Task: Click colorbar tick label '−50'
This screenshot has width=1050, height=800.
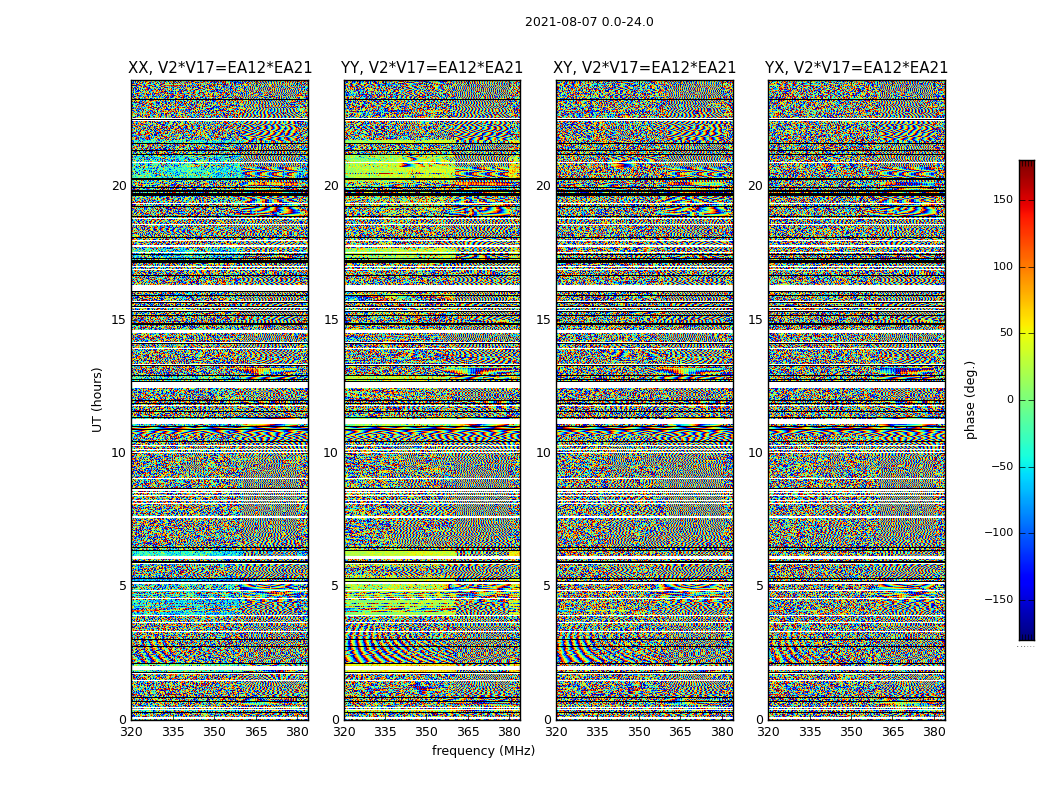Action: (1001, 467)
